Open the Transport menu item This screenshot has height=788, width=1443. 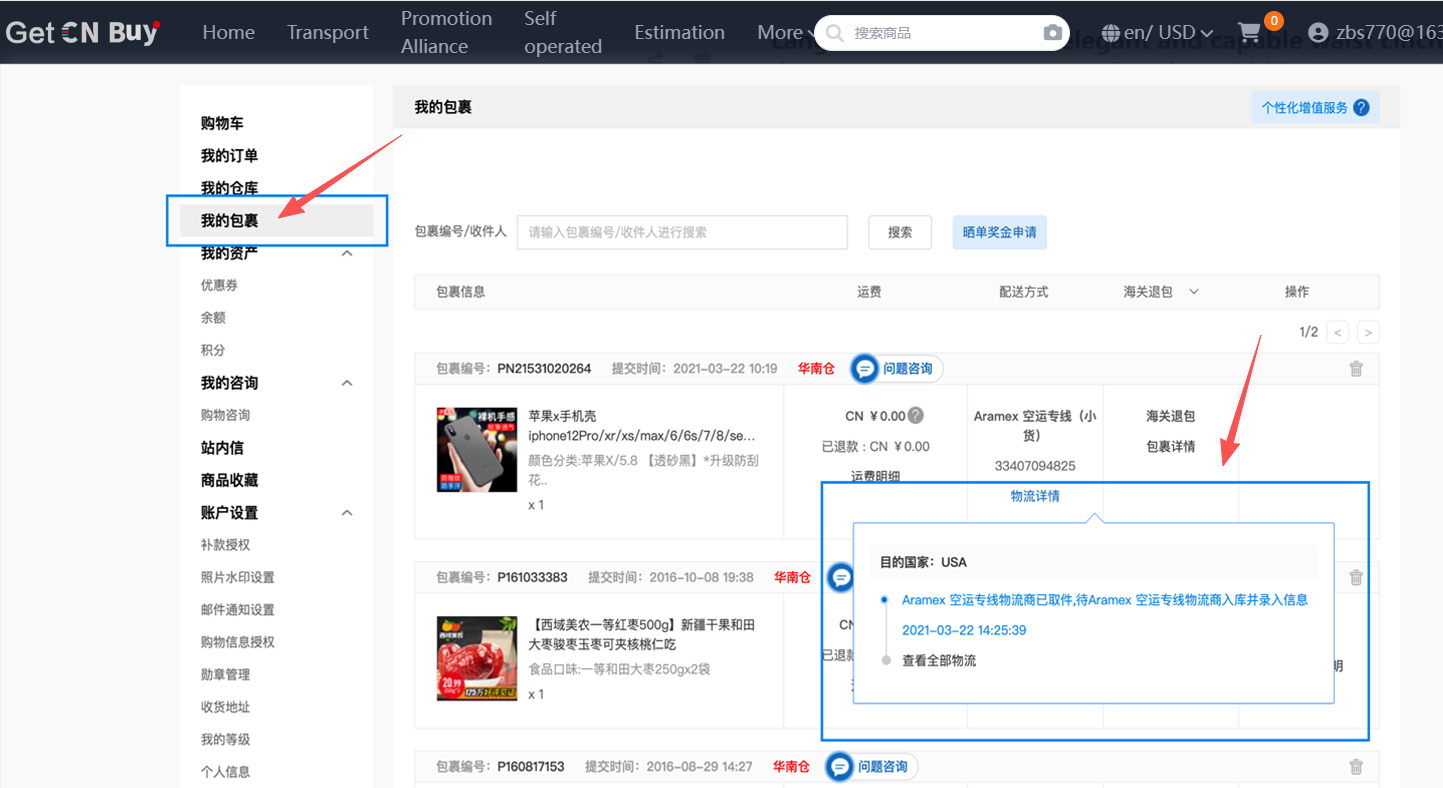click(x=327, y=33)
